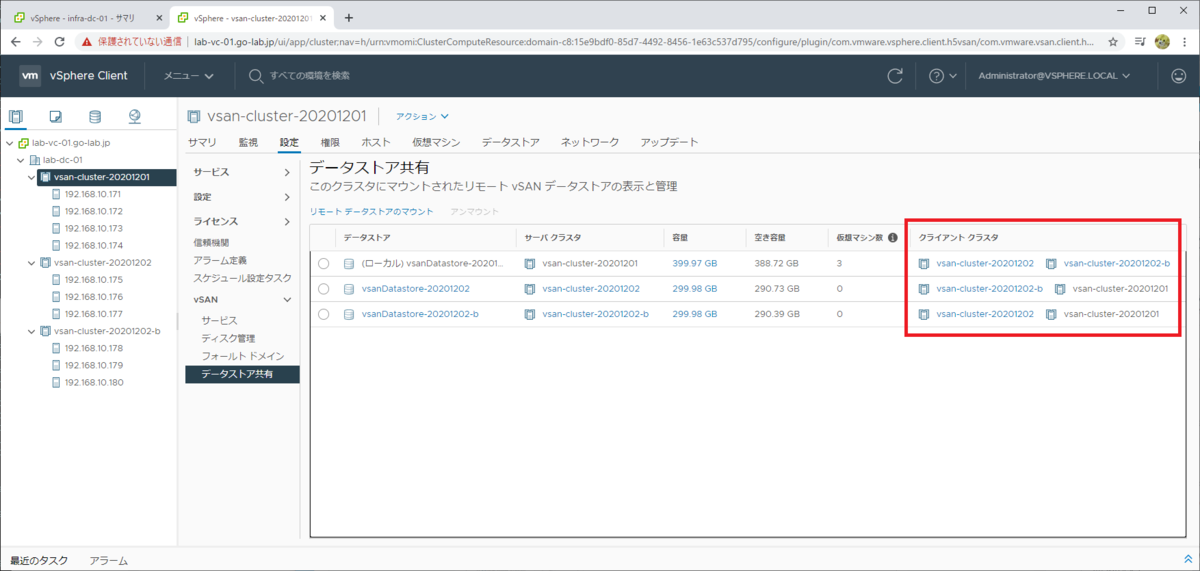Switch to 権限 tab
The image size is (1200, 571).
330,143
